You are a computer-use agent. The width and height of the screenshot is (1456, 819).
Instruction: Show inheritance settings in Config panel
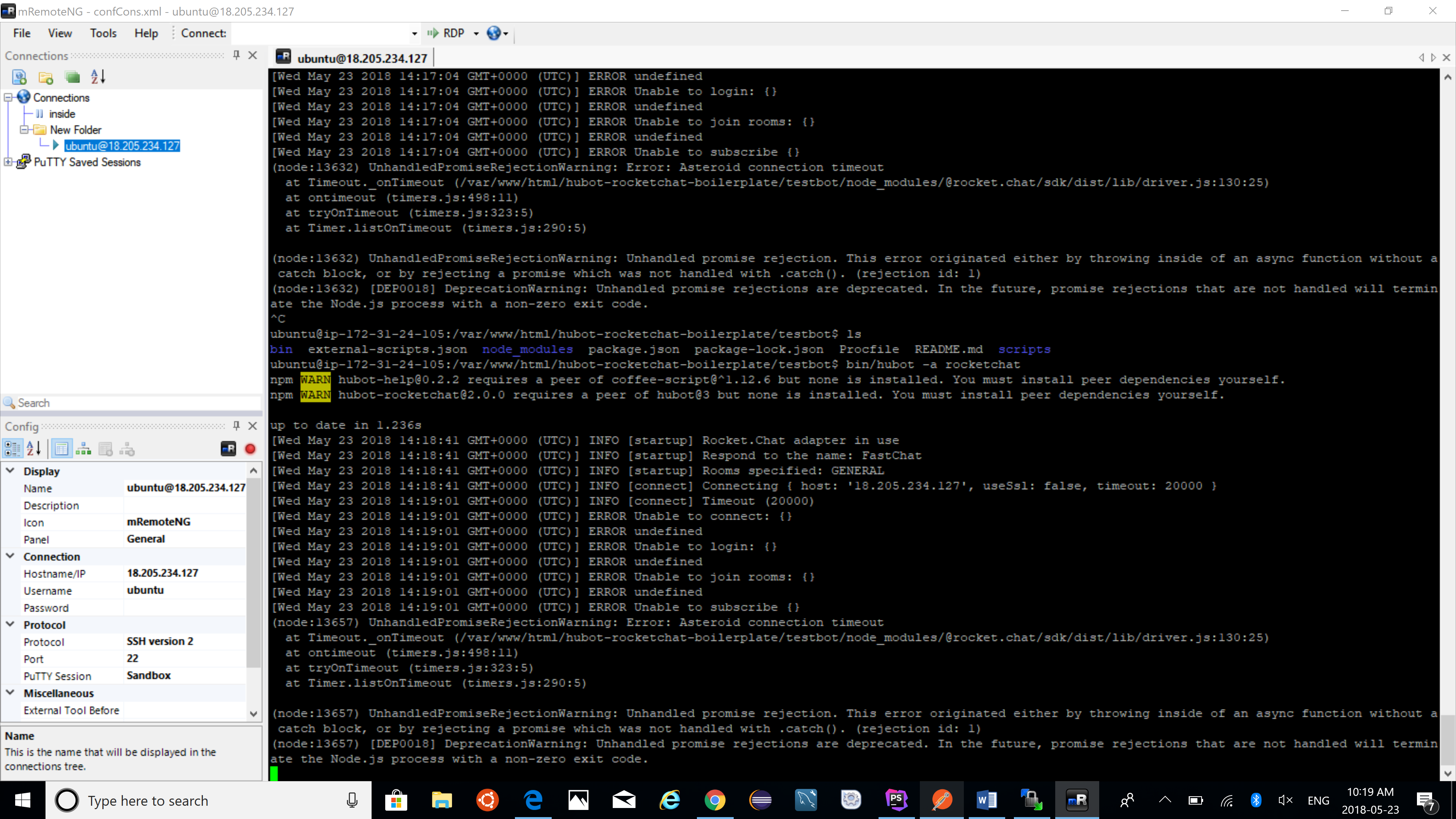(83, 449)
